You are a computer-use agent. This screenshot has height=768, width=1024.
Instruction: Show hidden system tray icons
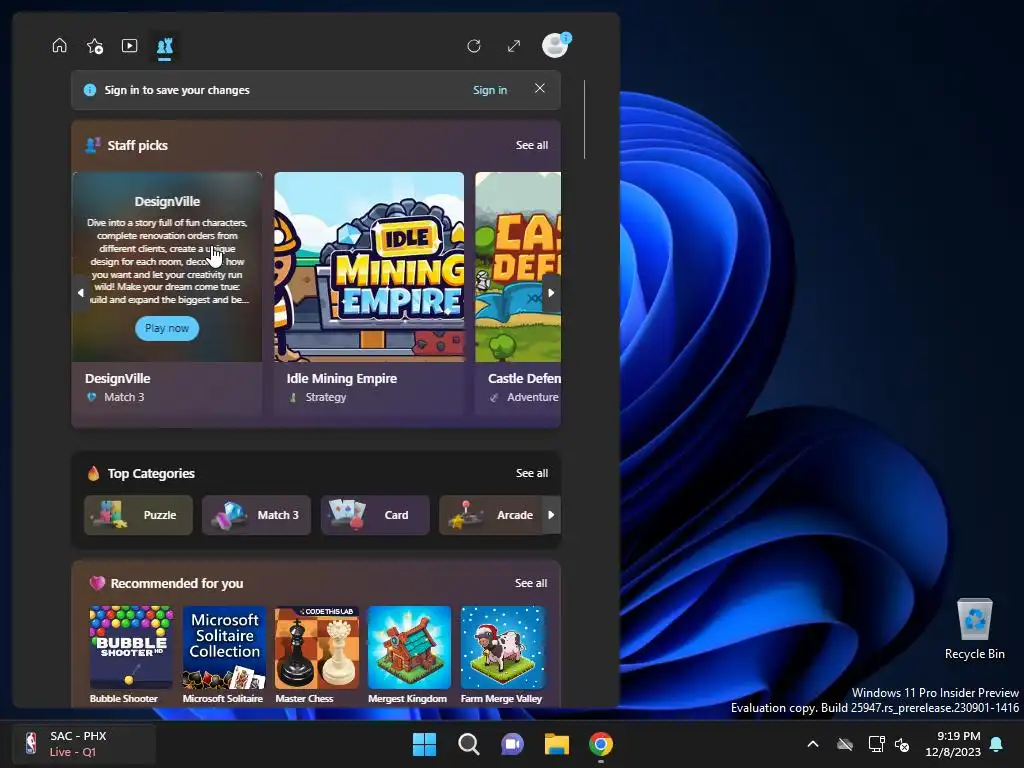[x=813, y=744]
